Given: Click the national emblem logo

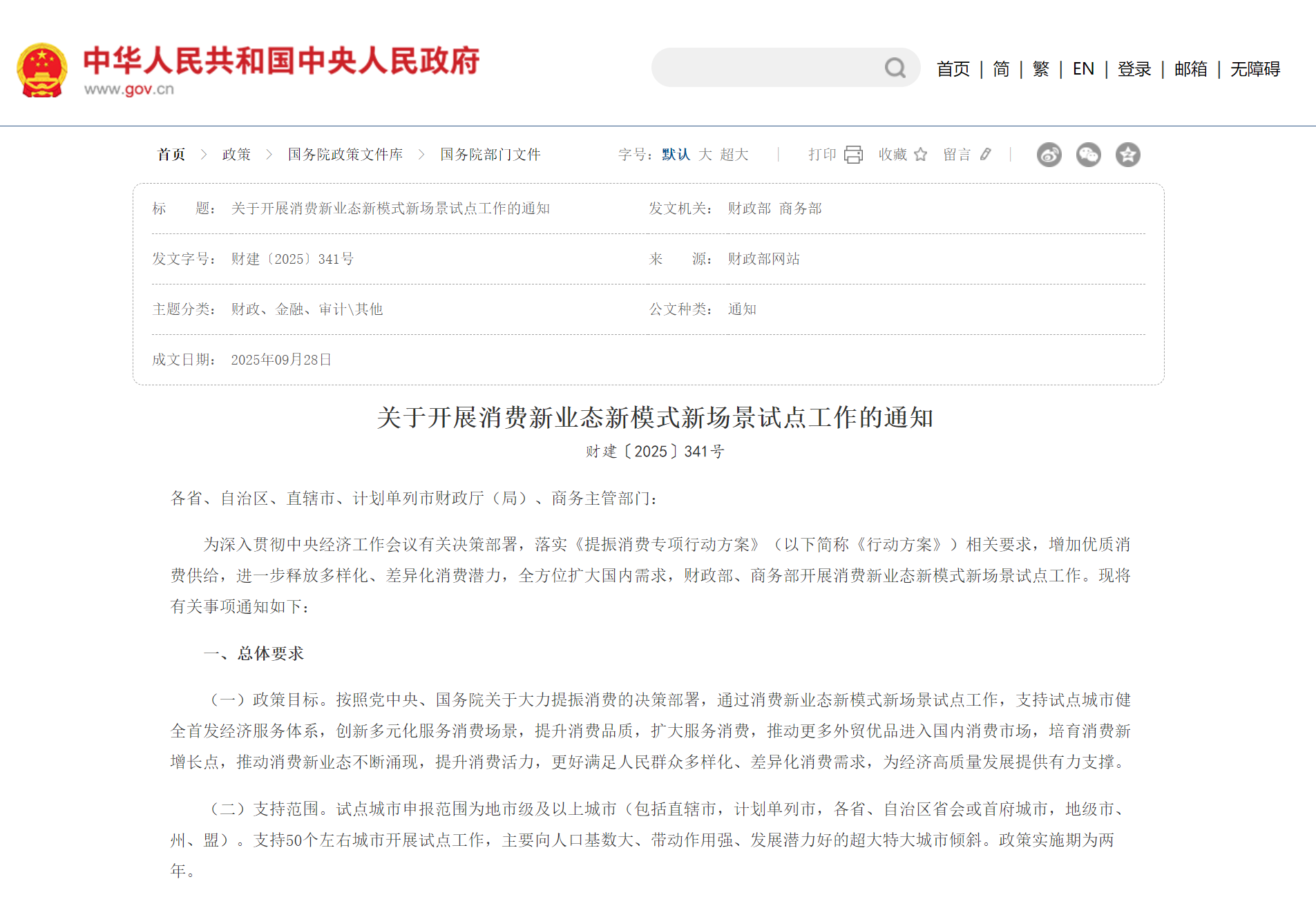Looking at the screenshot, I should pyautogui.click(x=42, y=67).
